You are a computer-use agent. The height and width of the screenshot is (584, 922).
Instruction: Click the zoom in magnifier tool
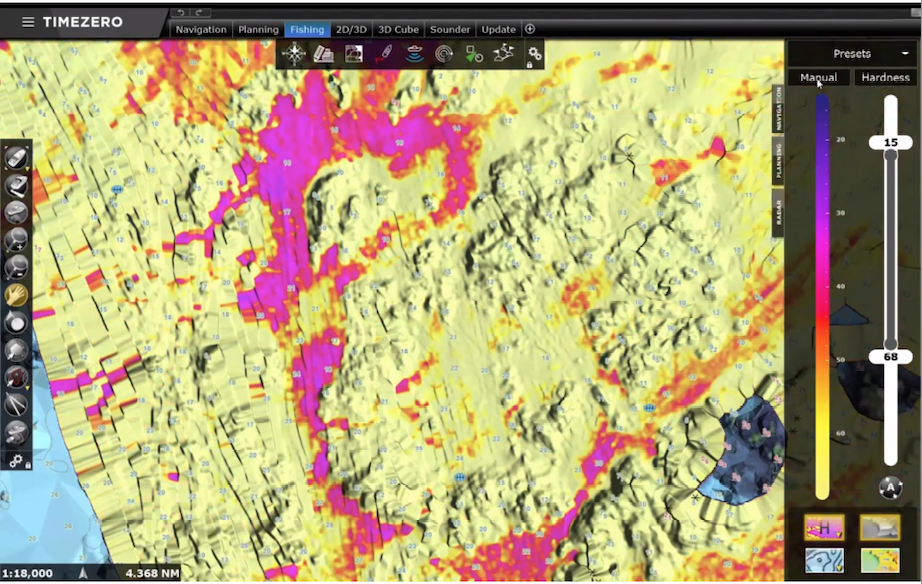(x=17, y=240)
